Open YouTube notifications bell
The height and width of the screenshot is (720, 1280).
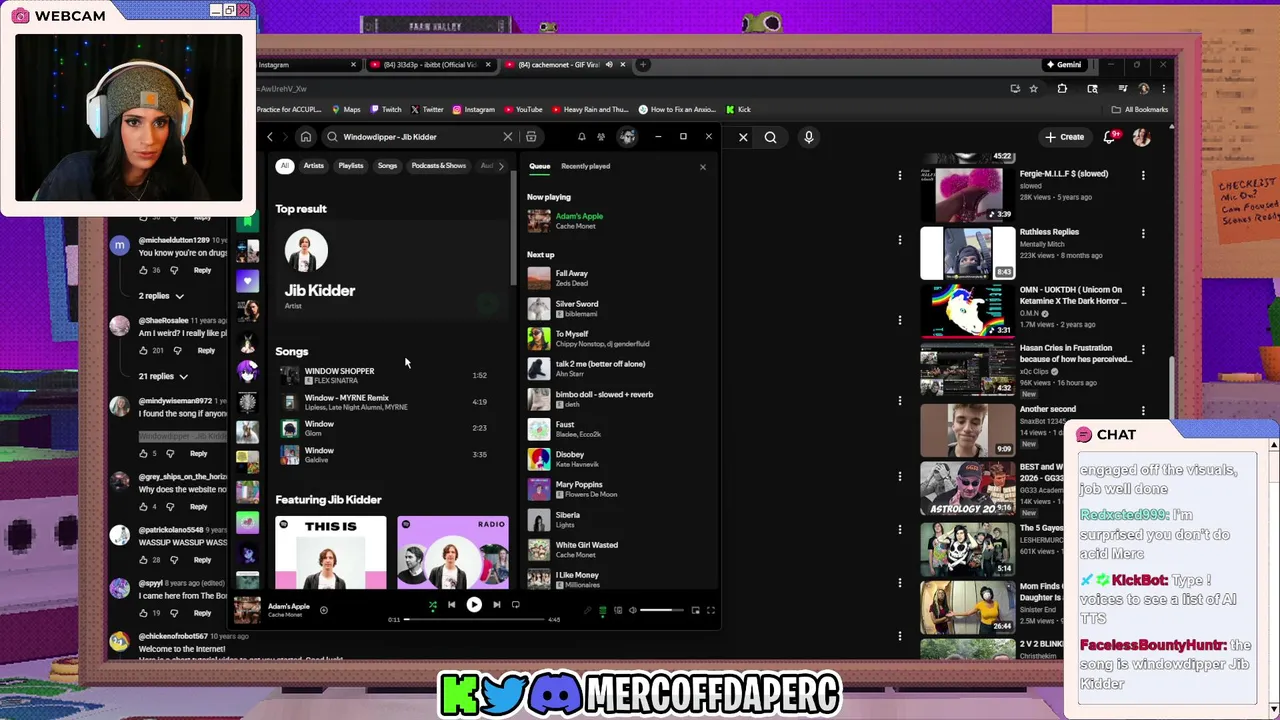pos(1109,137)
